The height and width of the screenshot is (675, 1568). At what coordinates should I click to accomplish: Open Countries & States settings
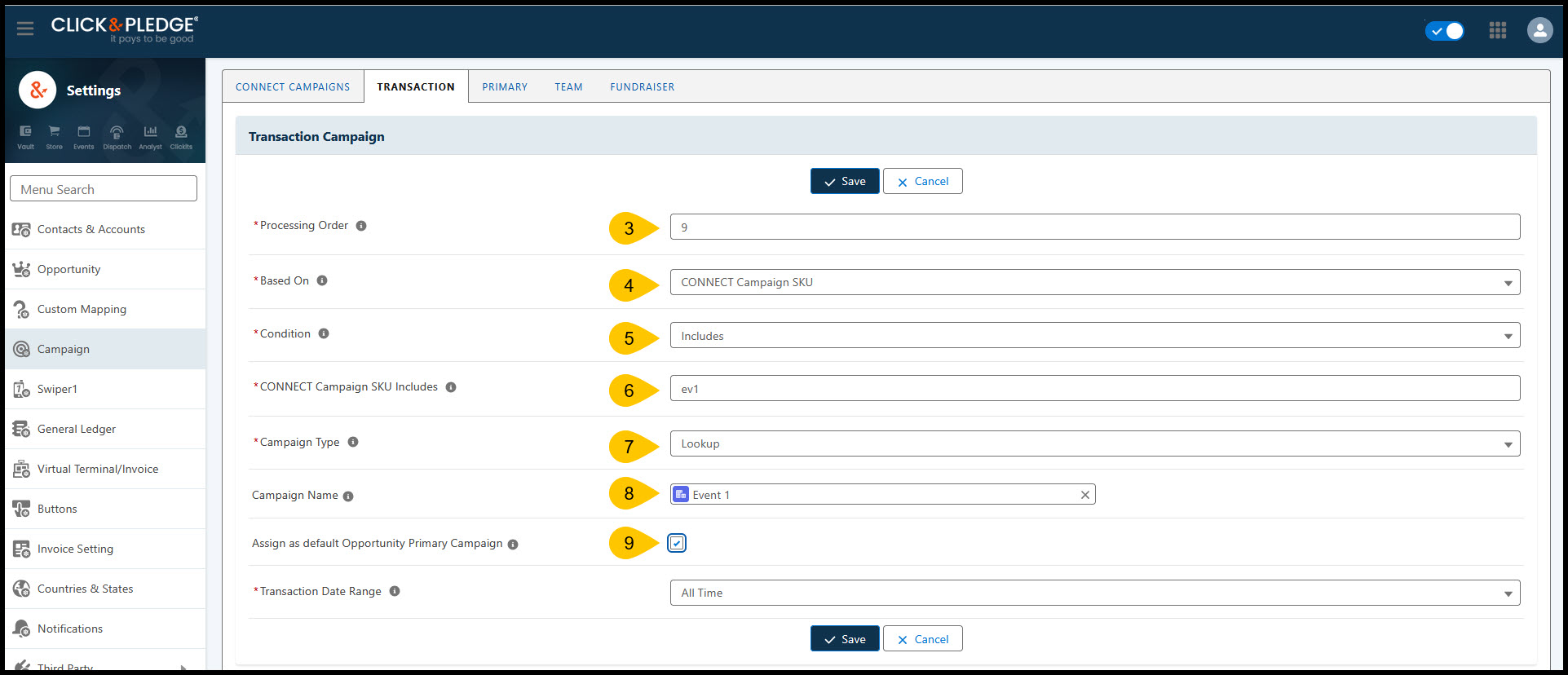coord(105,589)
